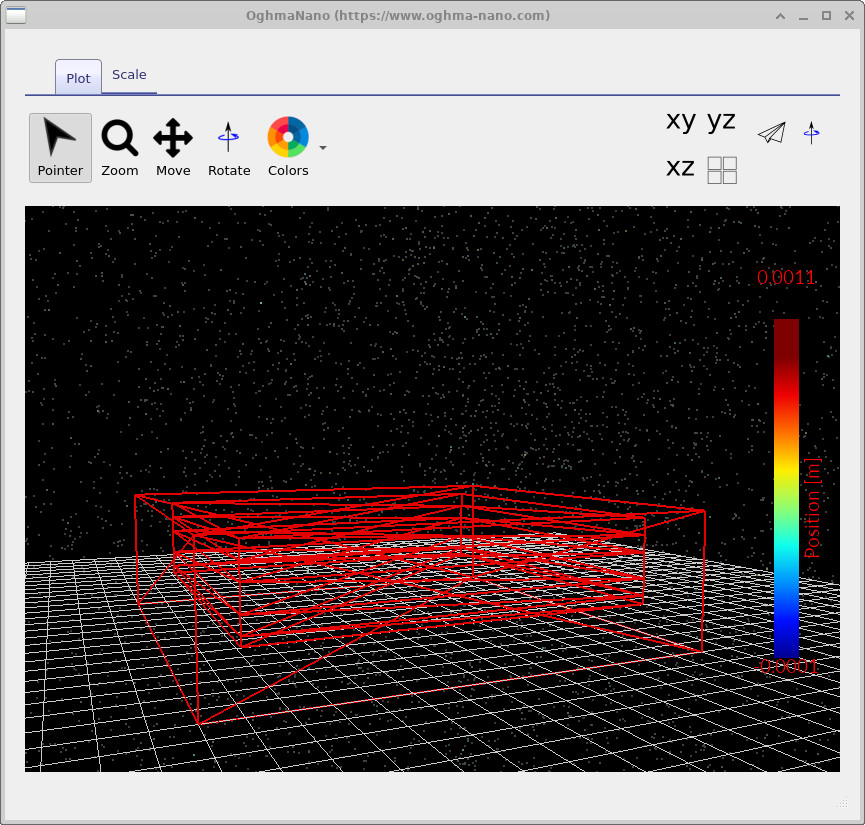
Task: Open the window menu icon in titlebar
Action: 15,15
